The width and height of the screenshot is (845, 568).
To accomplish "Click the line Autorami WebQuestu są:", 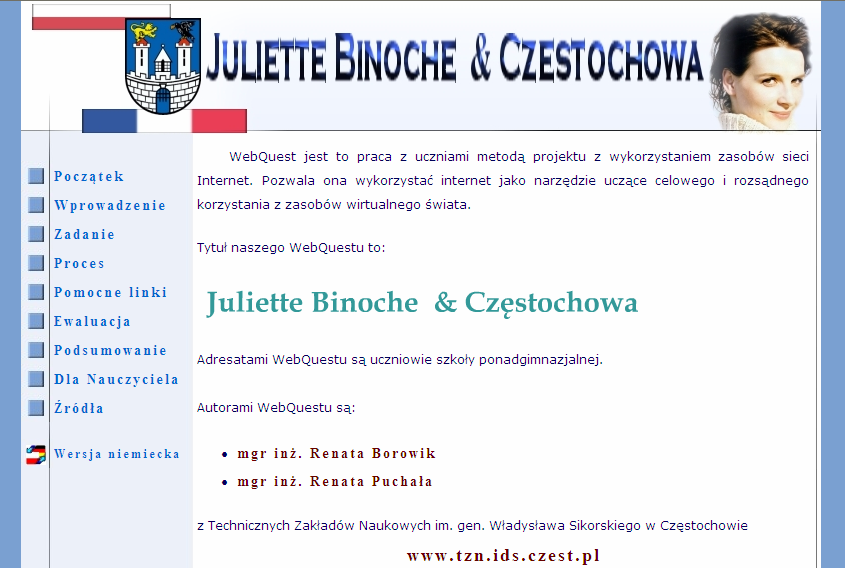I will (x=276, y=407).
